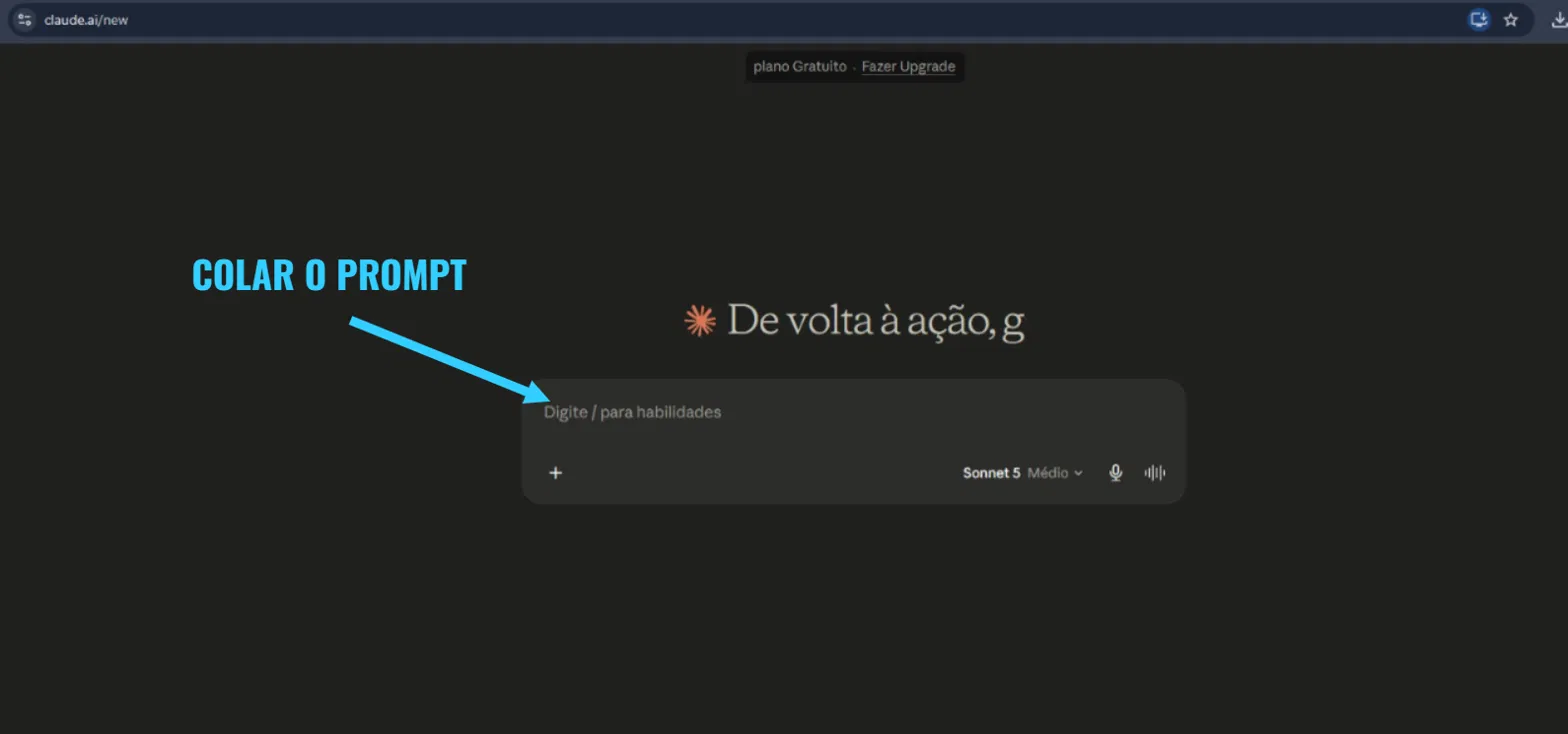The image size is (1568, 734).
Task: Start dictation with the microphone icon
Action: 1116,473
